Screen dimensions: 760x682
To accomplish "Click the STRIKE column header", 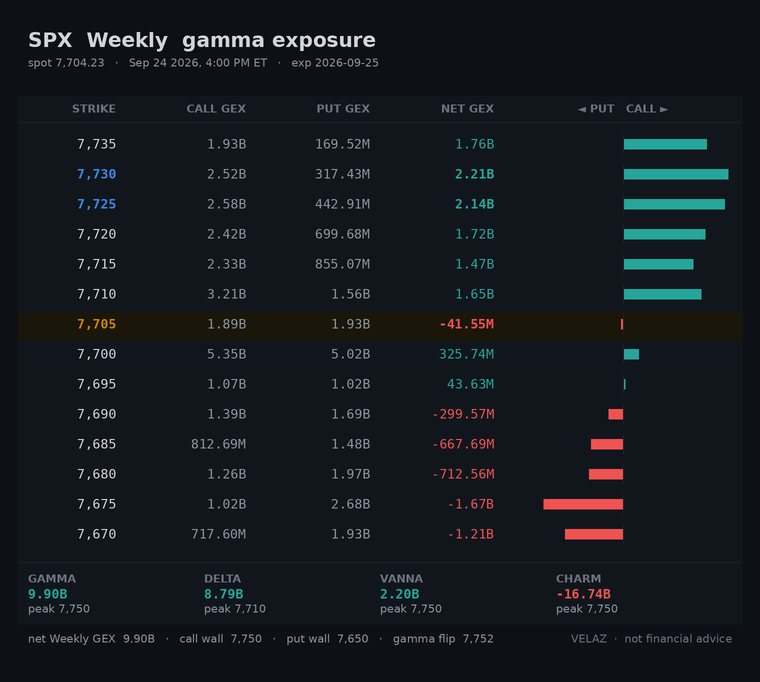I will [x=94, y=109].
